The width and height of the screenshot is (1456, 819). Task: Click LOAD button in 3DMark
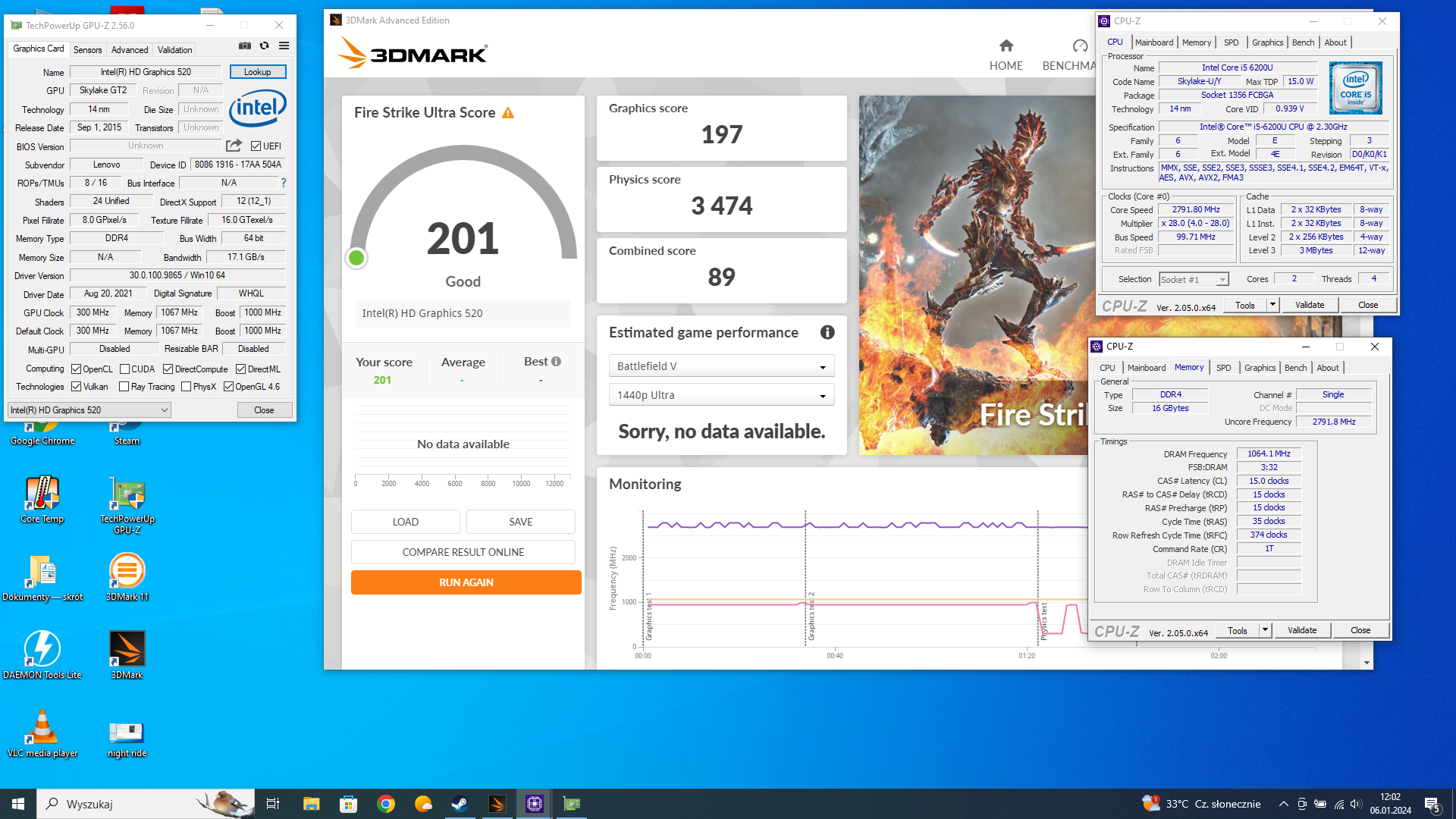click(x=405, y=522)
